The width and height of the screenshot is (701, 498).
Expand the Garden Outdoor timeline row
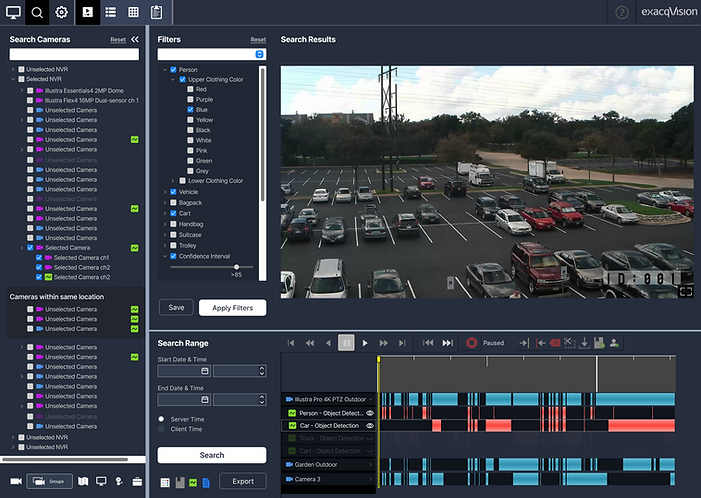click(371, 464)
